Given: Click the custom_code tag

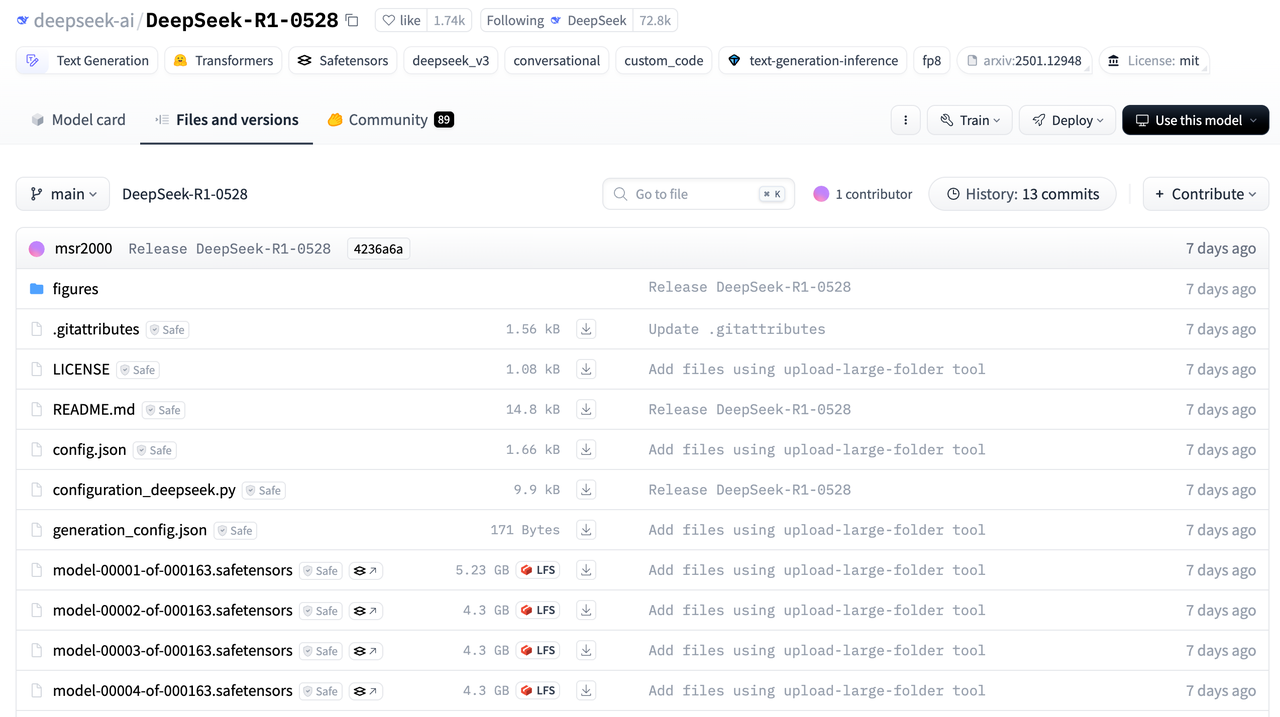Looking at the screenshot, I should click(x=664, y=61).
